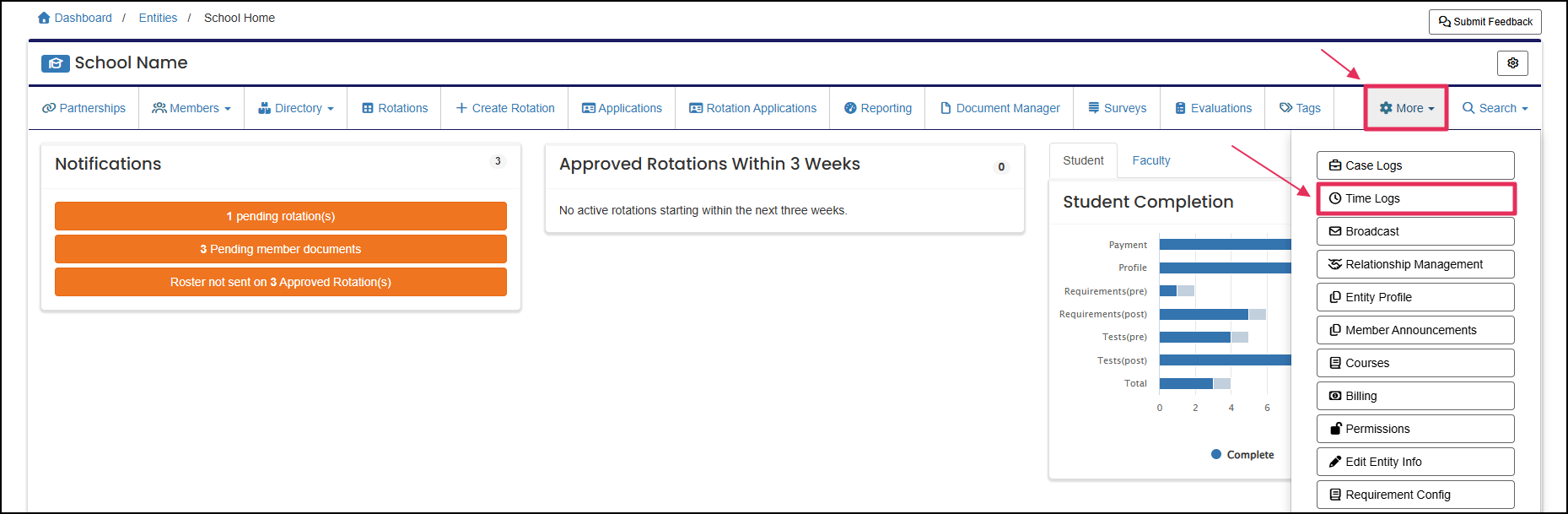Switch to the Faculty tab
This screenshot has width=1568, height=514.
(x=1150, y=160)
